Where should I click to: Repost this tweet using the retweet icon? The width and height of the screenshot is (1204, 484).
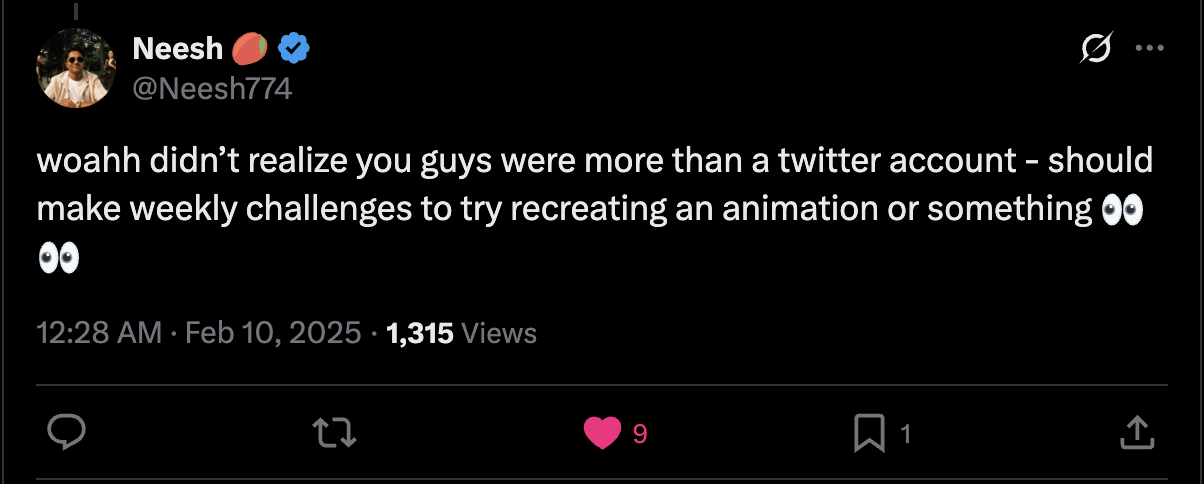click(x=333, y=432)
